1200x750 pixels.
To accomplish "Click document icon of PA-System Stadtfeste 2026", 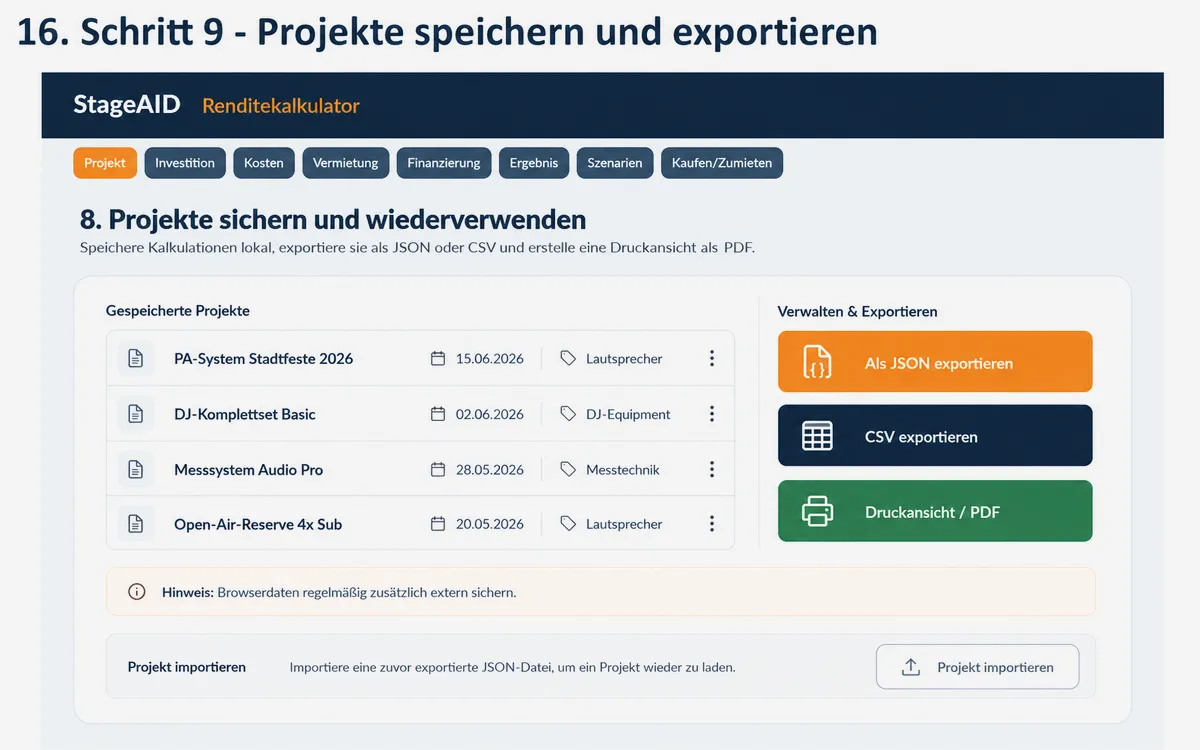I will click(x=135, y=358).
